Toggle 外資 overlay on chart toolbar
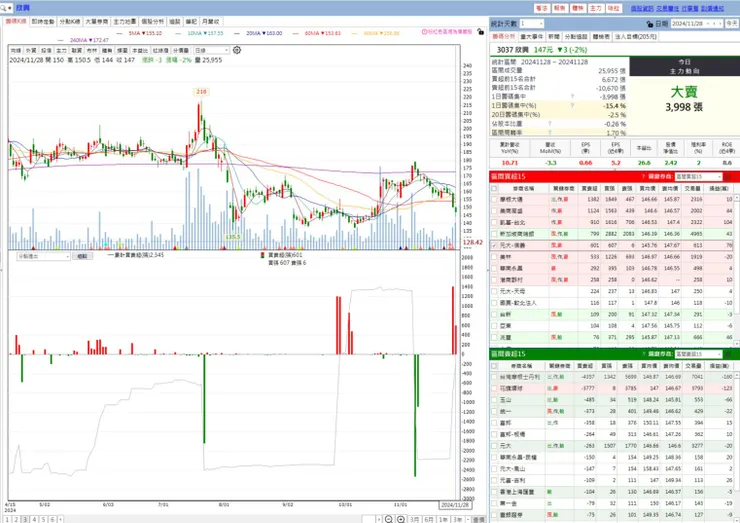Image resolution: width=740 pixels, height=523 pixels. click(x=31, y=50)
